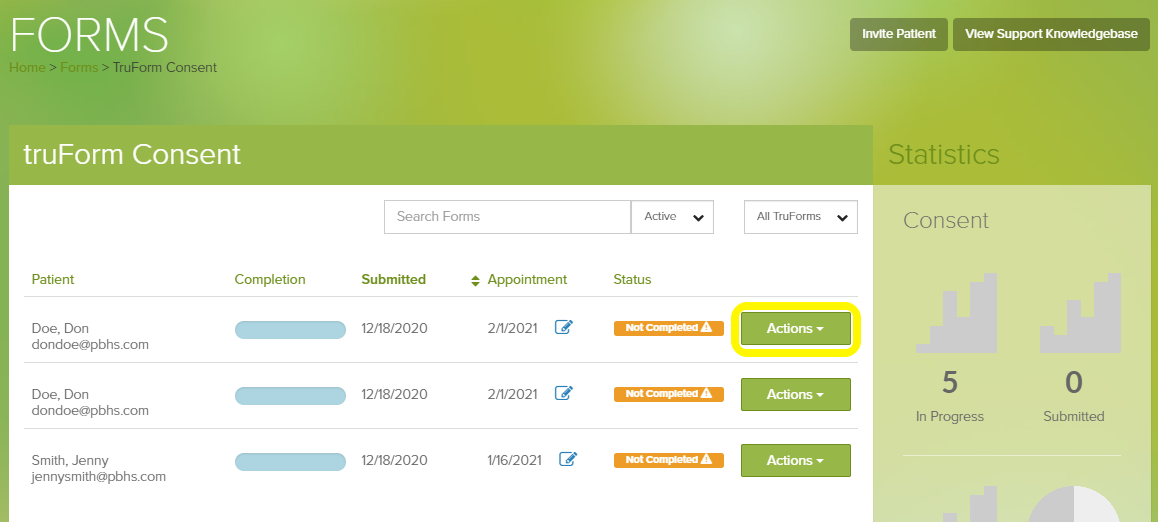The image size is (1158, 522).
Task: Click Not Completed status badge in first row
Action: tap(668, 328)
